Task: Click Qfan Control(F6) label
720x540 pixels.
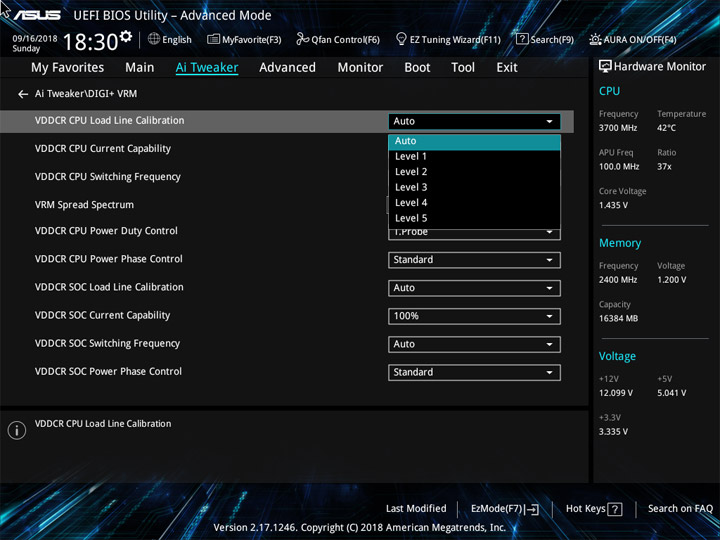Action: [345, 40]
